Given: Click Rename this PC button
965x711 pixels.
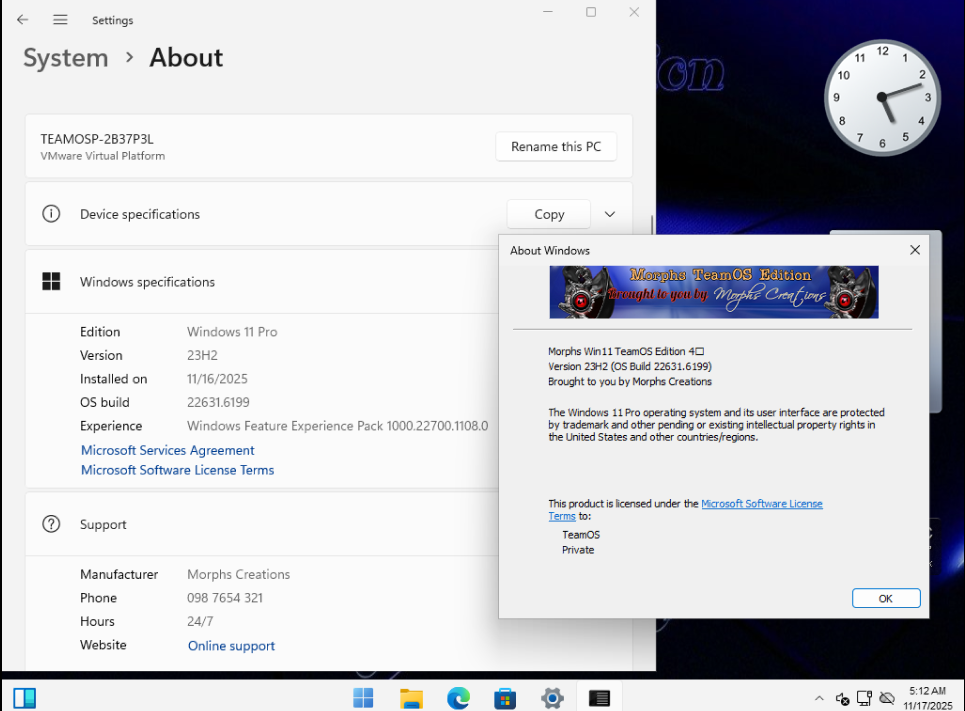Looking at the screenshot, I should pyautogui.click(x=556, y=147).
